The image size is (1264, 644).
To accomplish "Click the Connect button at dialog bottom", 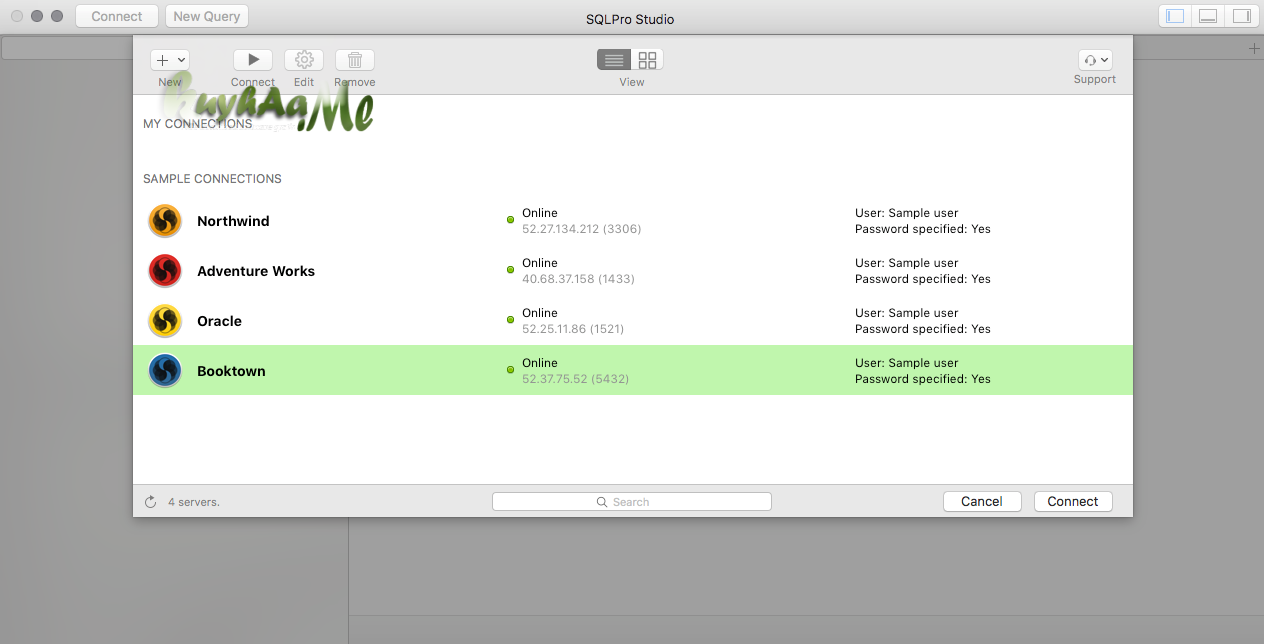I will click(1073, 502).
